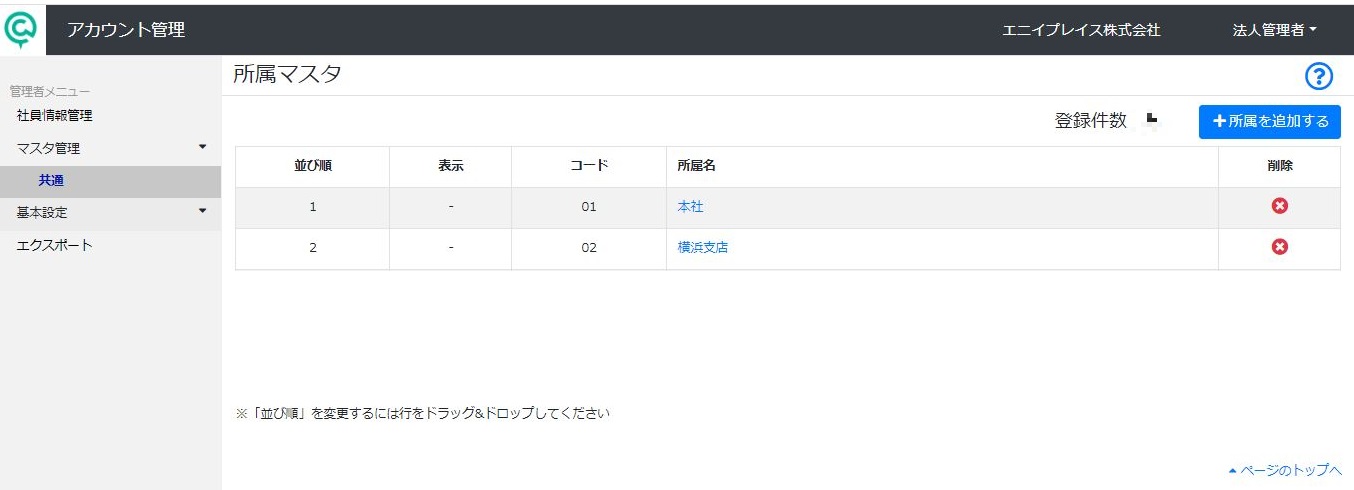Click the 並び順 column header
Screen dimensions: 1354x490
point(313,166)
